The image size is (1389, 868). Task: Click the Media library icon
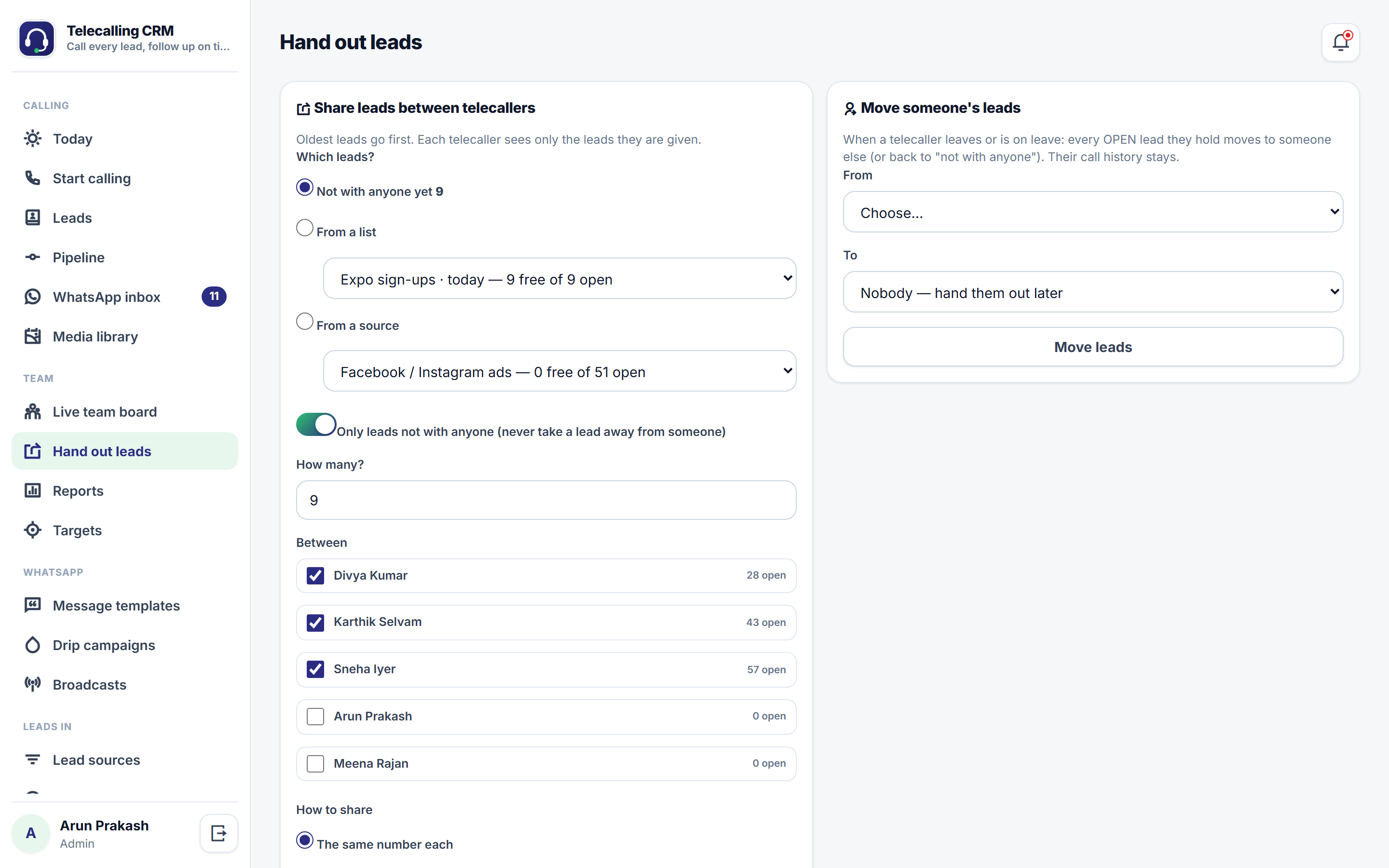point(33,337)
